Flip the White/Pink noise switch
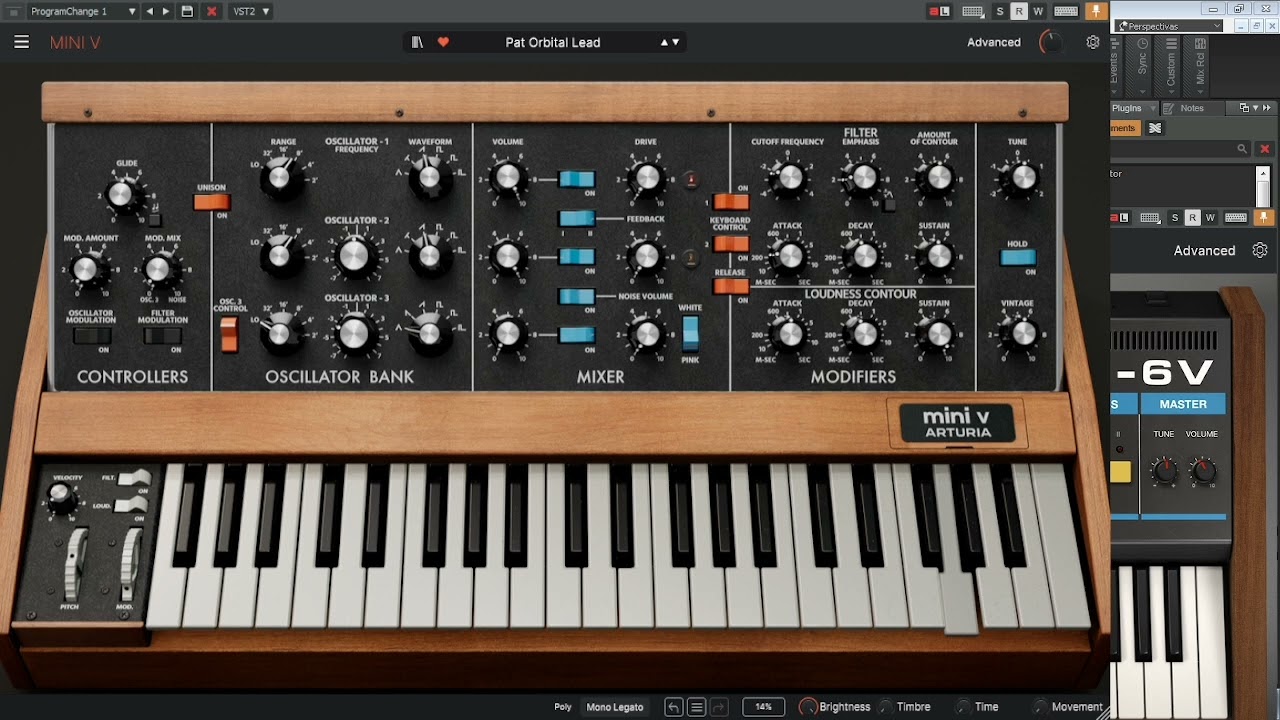Image resolution: width=1280 pixels, height=720 pixels. click(690, 333)
